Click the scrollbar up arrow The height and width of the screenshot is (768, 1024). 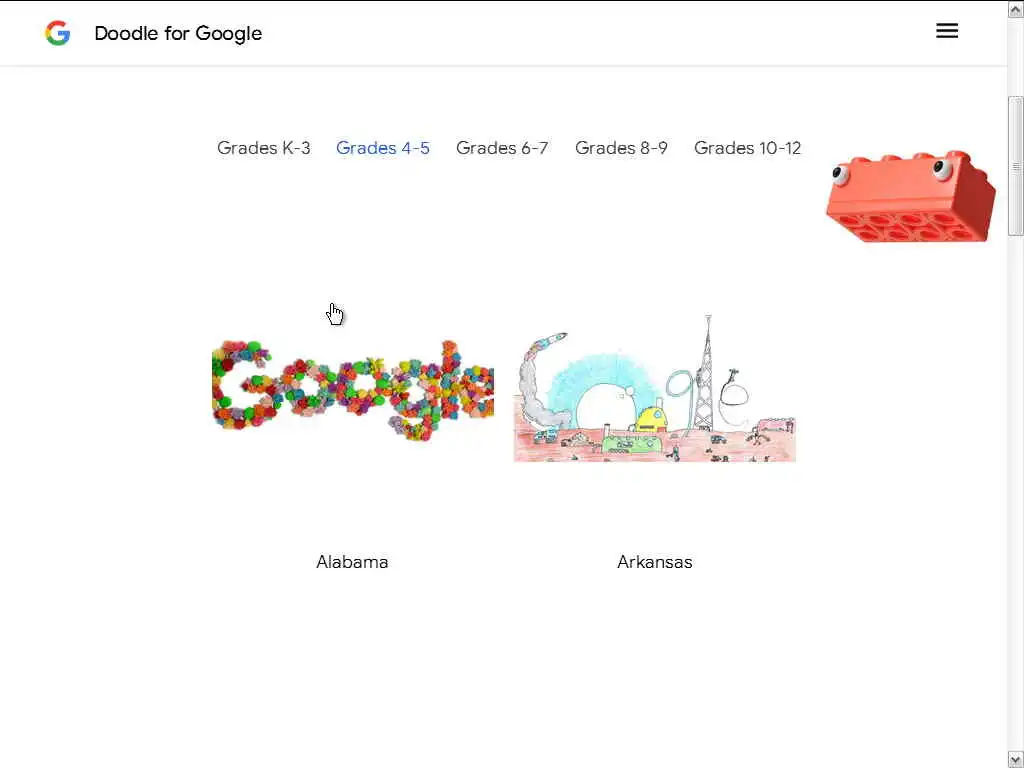point(1016,9)
